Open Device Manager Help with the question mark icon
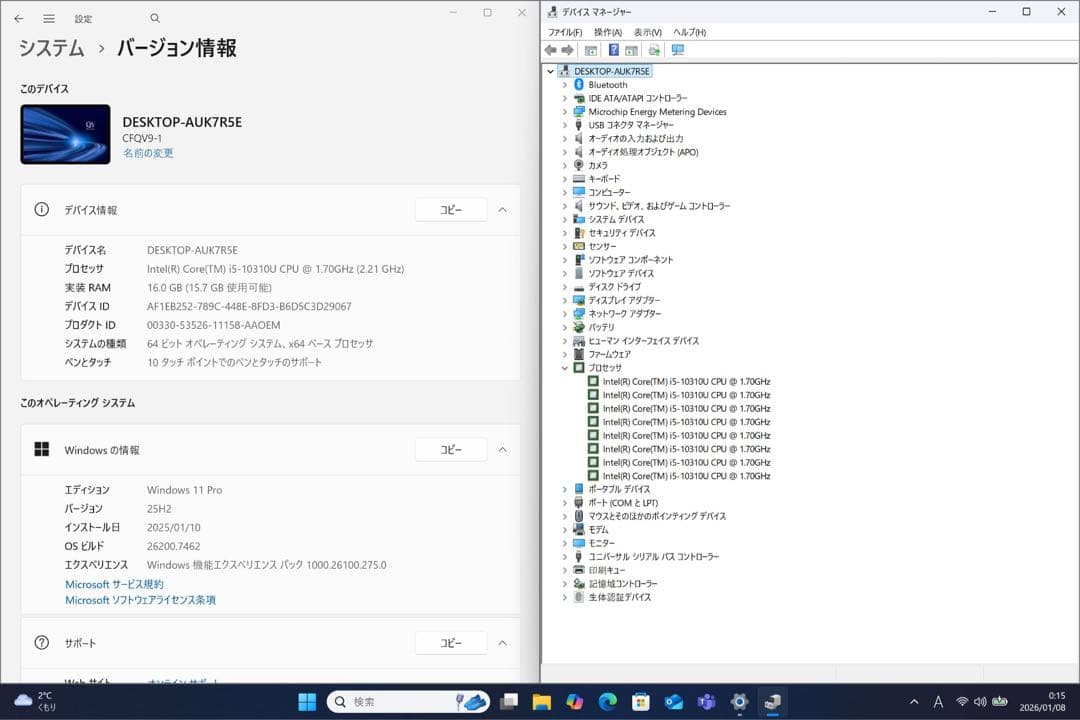1080x720 pixels. [x=612, y=50]
